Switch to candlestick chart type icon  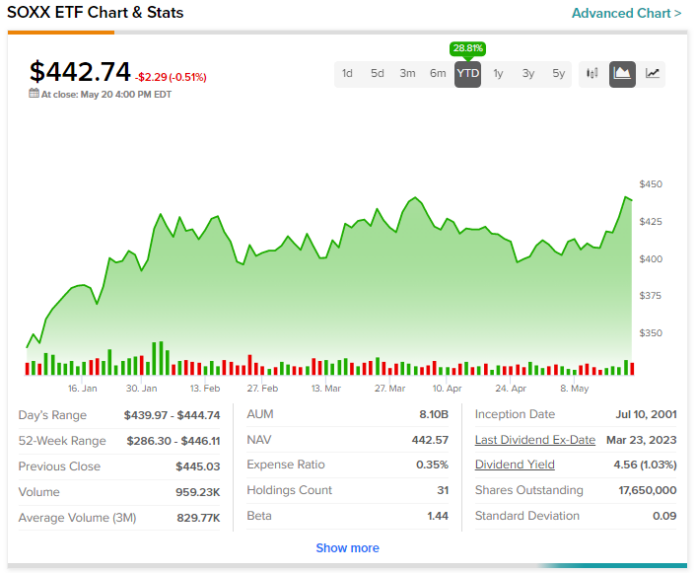(x=592, y=73)
